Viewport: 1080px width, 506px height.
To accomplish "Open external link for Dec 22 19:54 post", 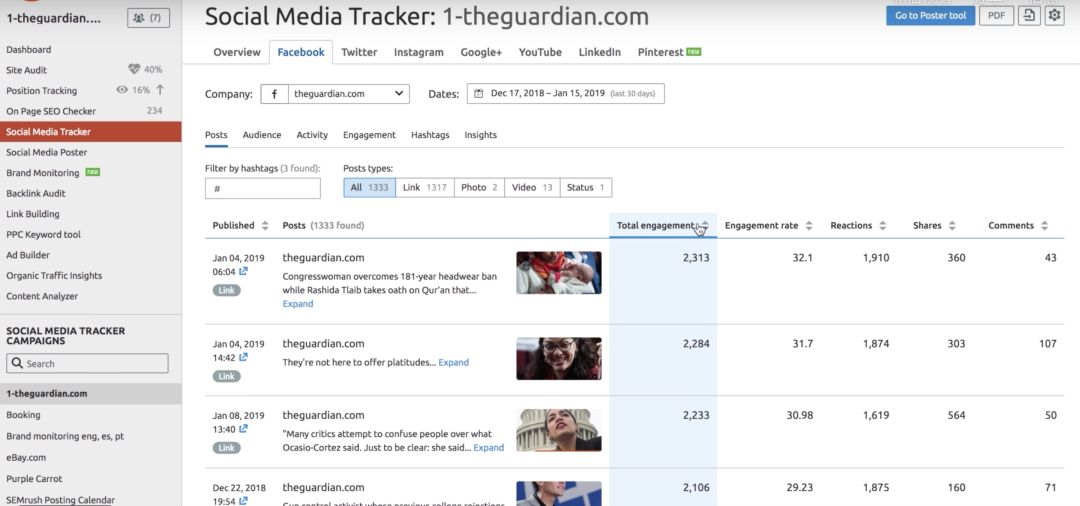I will coord(243,501).
